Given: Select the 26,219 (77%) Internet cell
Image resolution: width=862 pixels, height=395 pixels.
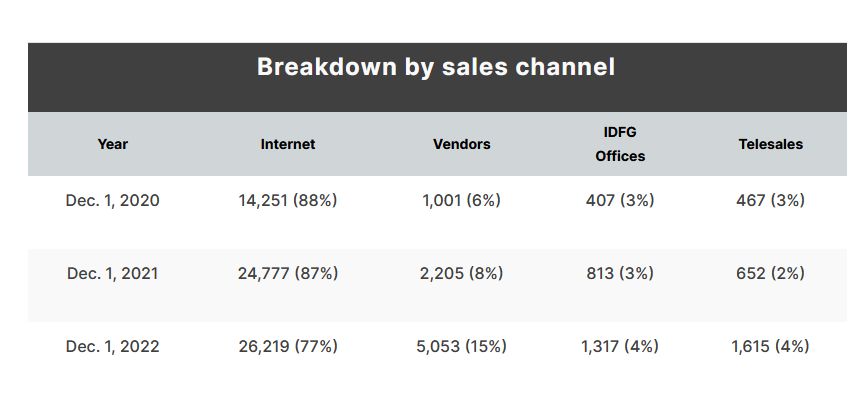Looking at the screenshot, I should tap(288, 347).
